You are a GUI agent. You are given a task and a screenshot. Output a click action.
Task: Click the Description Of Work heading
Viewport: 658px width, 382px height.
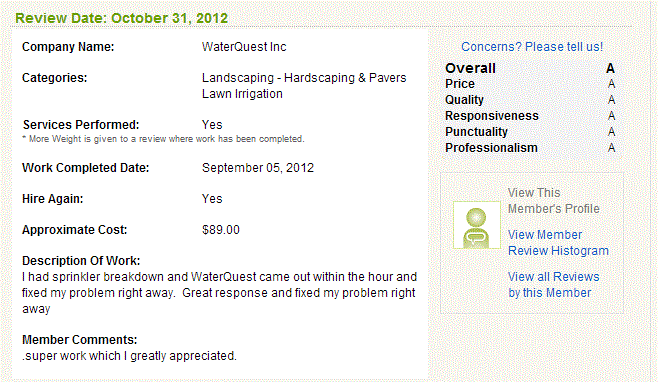pos(81,261)
